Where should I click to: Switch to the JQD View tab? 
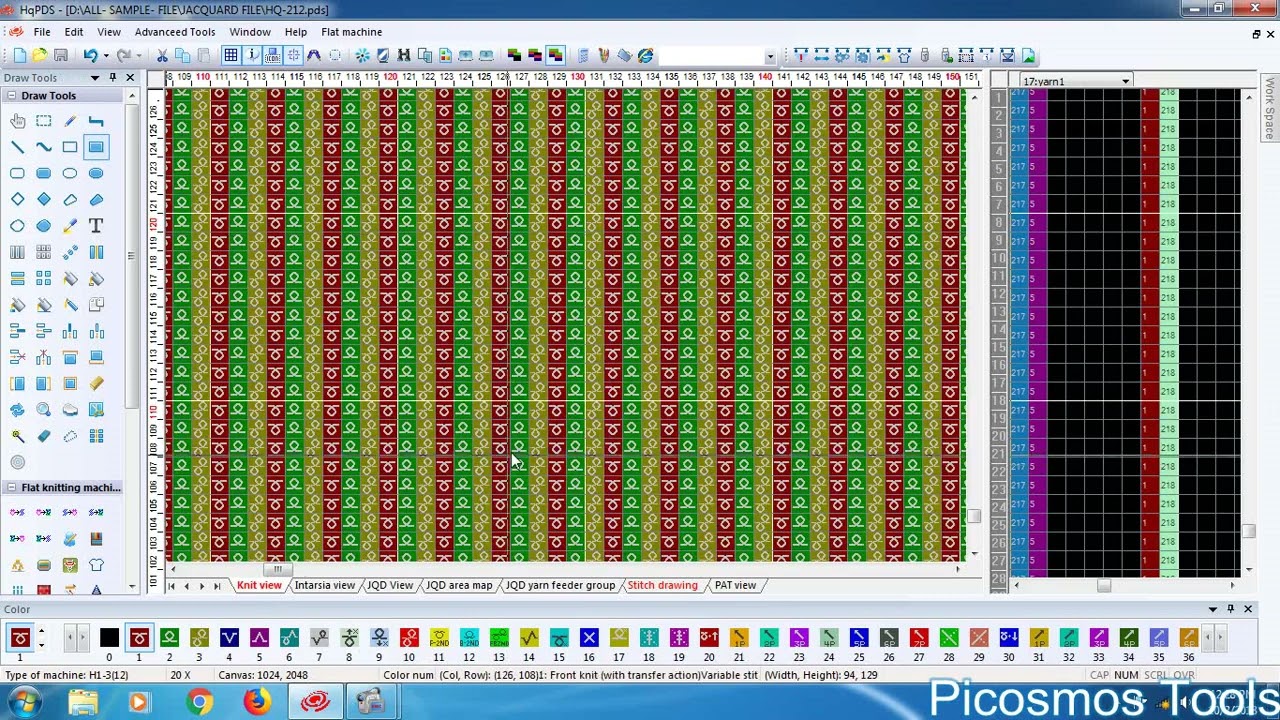click(x=390, y=585)
